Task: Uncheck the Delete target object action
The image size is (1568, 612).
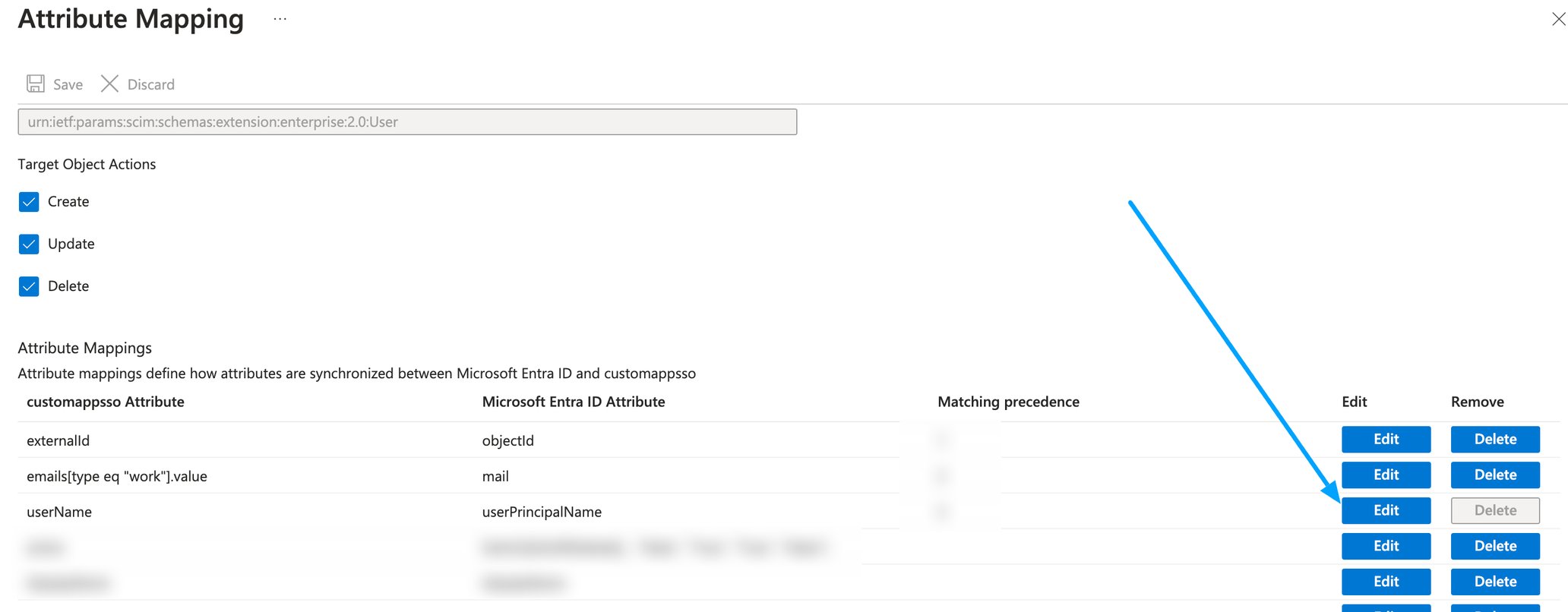Action: pyautogui.click(x=28, y=286)
